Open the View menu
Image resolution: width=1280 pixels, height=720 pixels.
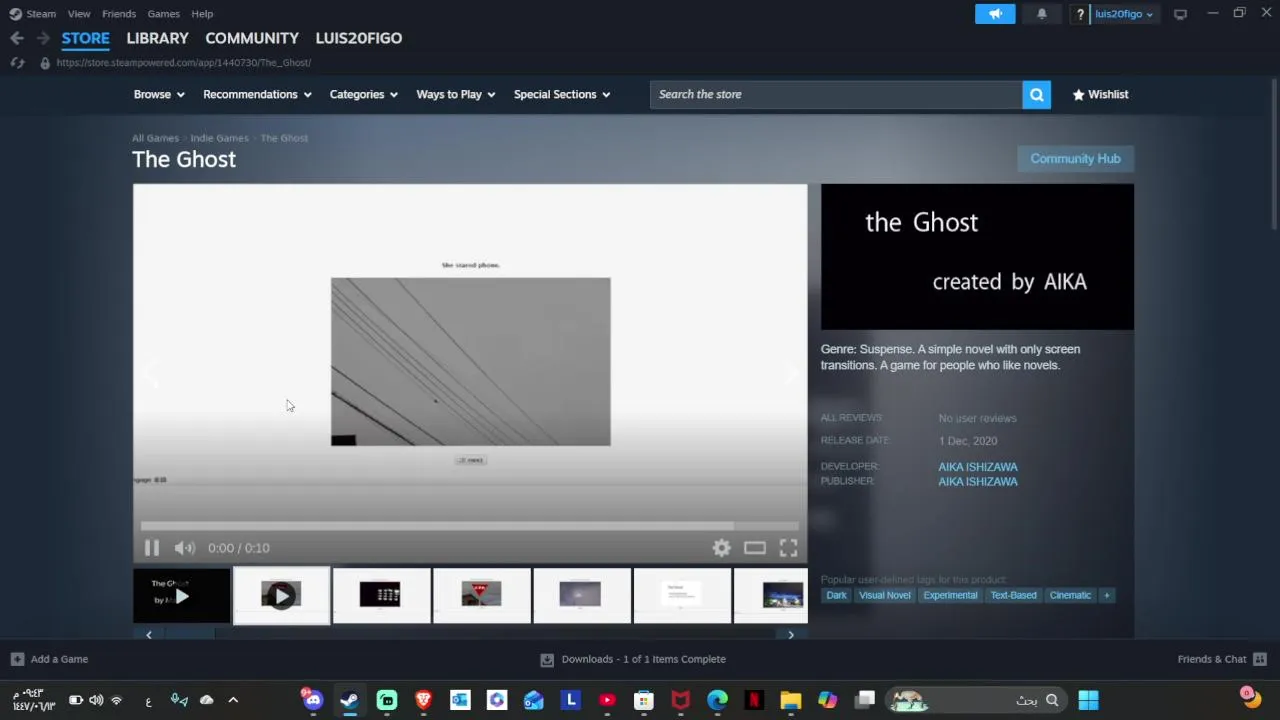coord(79,14)
